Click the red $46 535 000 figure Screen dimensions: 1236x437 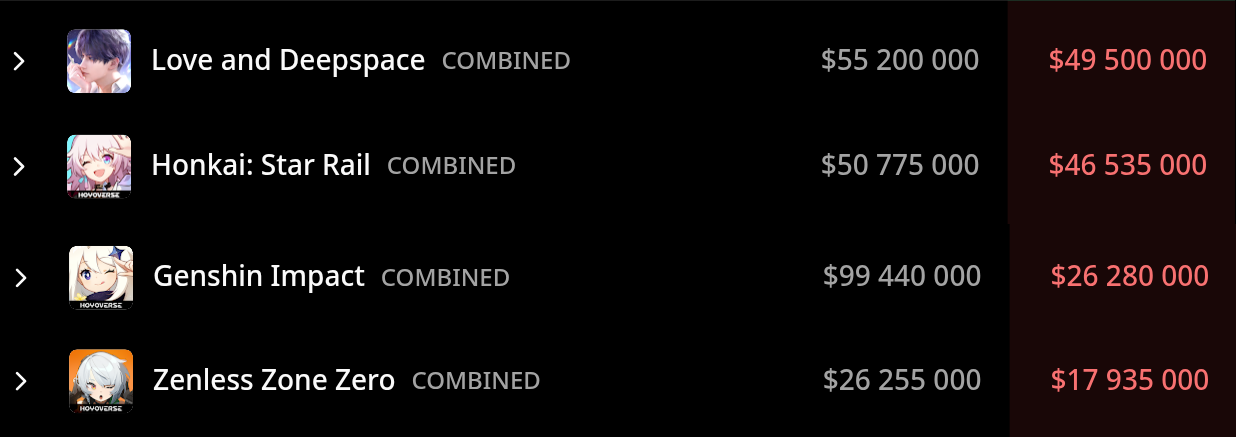[x=1127, y=165]
